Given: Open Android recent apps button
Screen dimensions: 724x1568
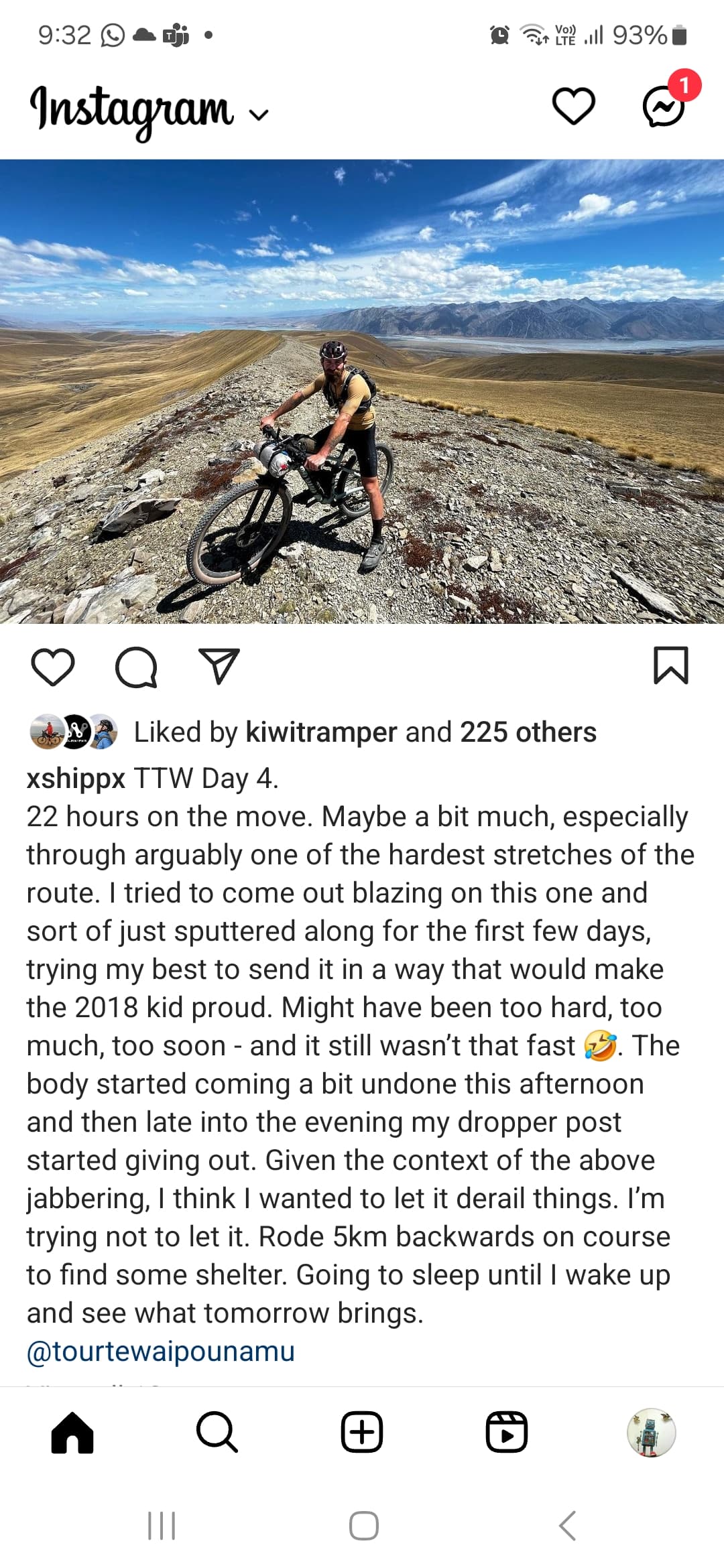Looking at the screenshot, I should click(x=162, y=1526).
